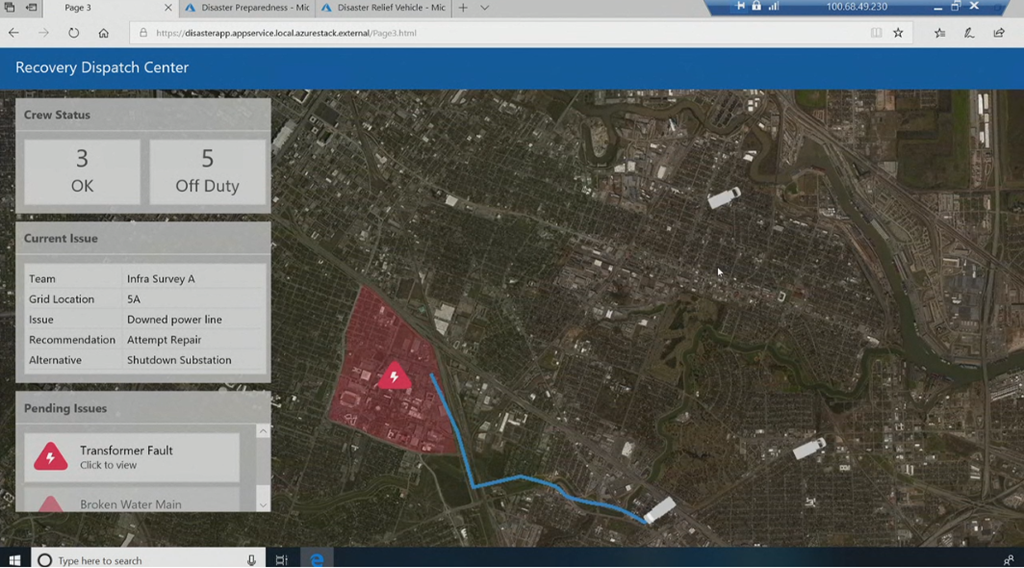Click the 3 OK crew status tile
The image size is (1024, 568).
pos(82,172)
